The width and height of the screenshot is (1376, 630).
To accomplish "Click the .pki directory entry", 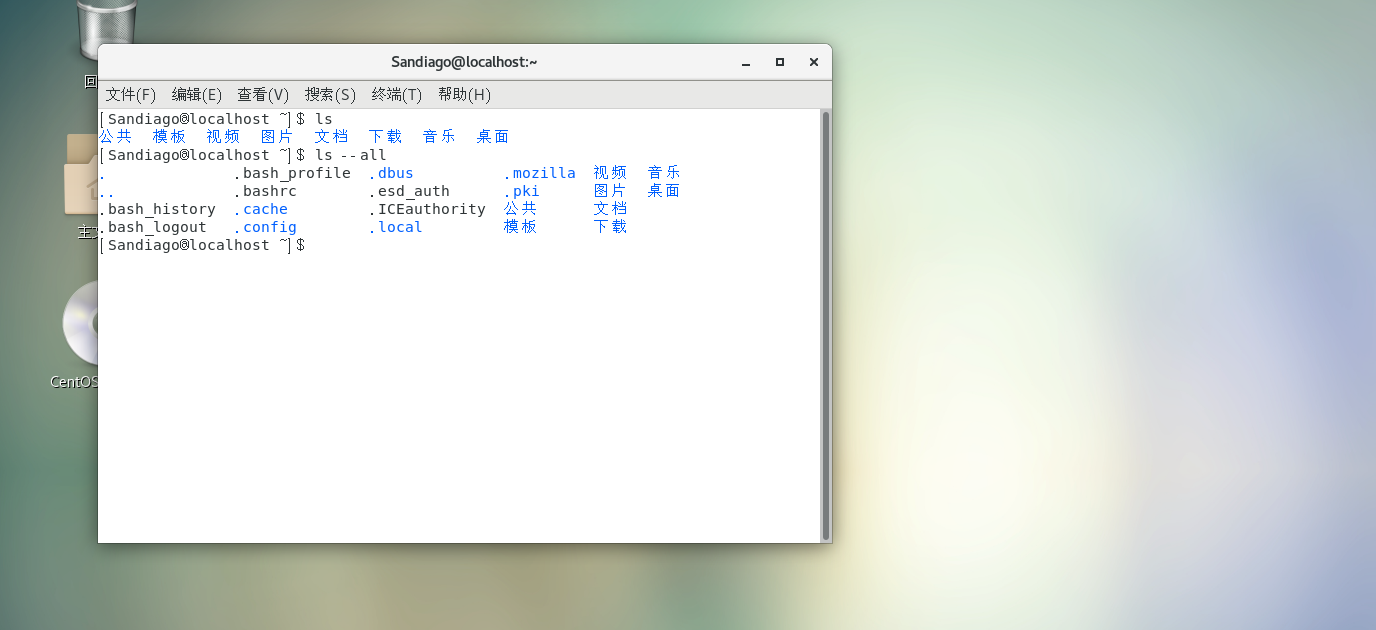I will pos(522,191).
